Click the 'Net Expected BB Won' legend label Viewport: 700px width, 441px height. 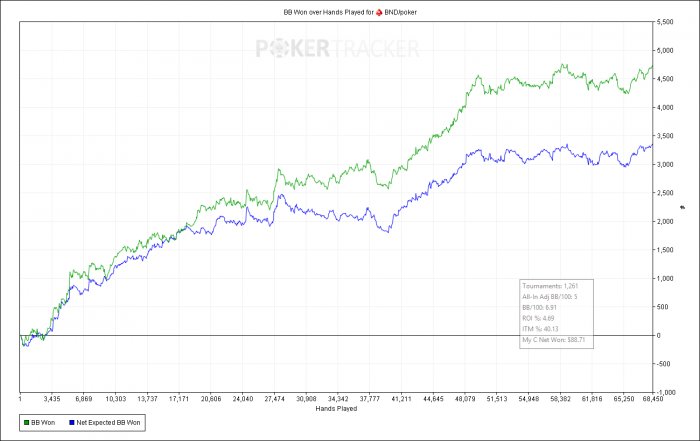click(x=108, y=422)
